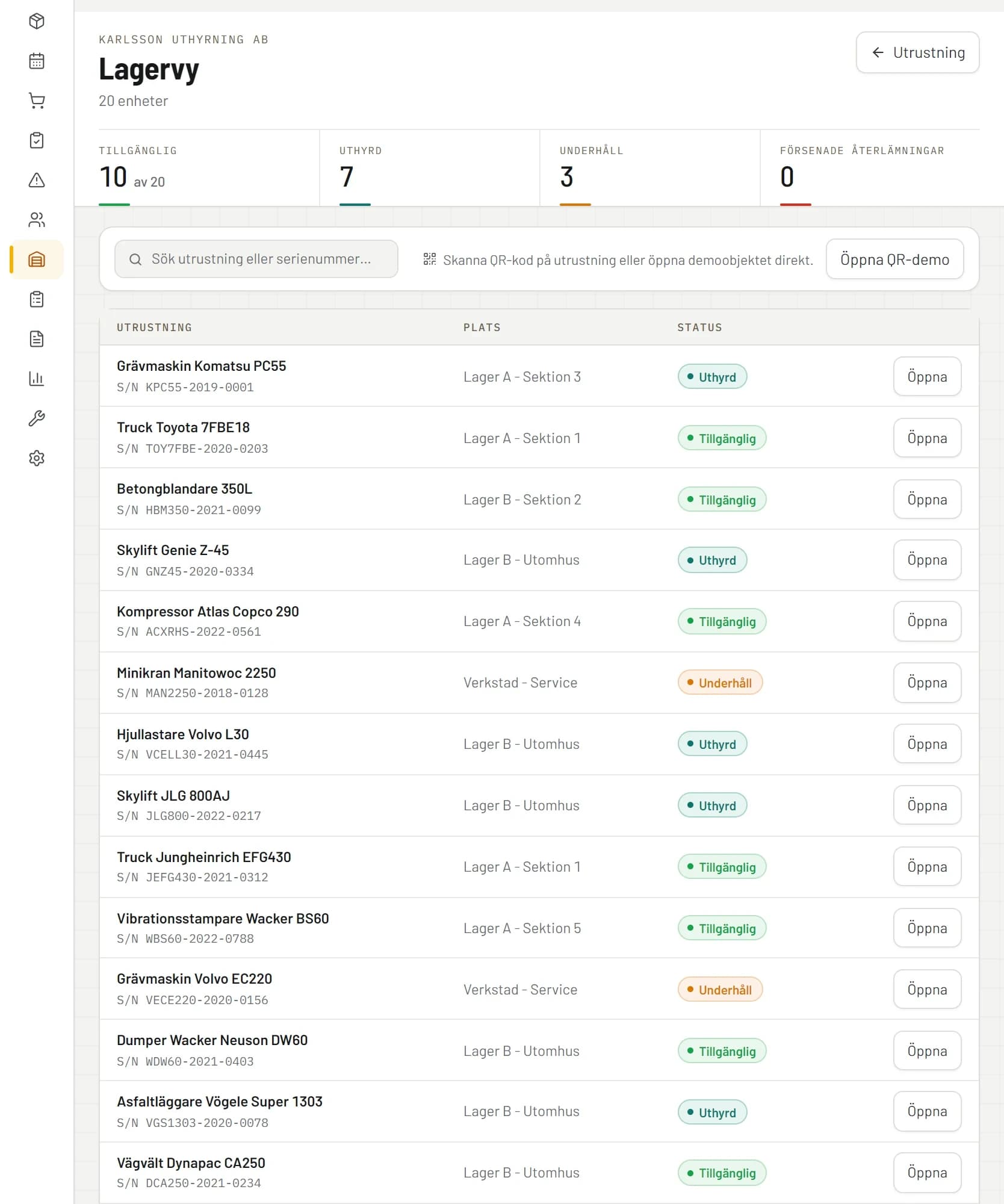Open the document icon in sidebar
Viewport: 1004px width, 1204px height.
pos(37,339)
